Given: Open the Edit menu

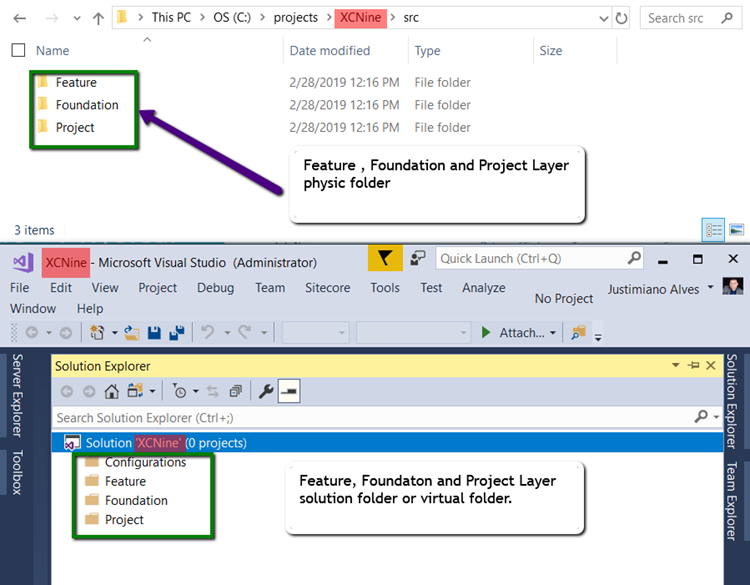Looking at the screenshot, I should [x=61, y=287].
